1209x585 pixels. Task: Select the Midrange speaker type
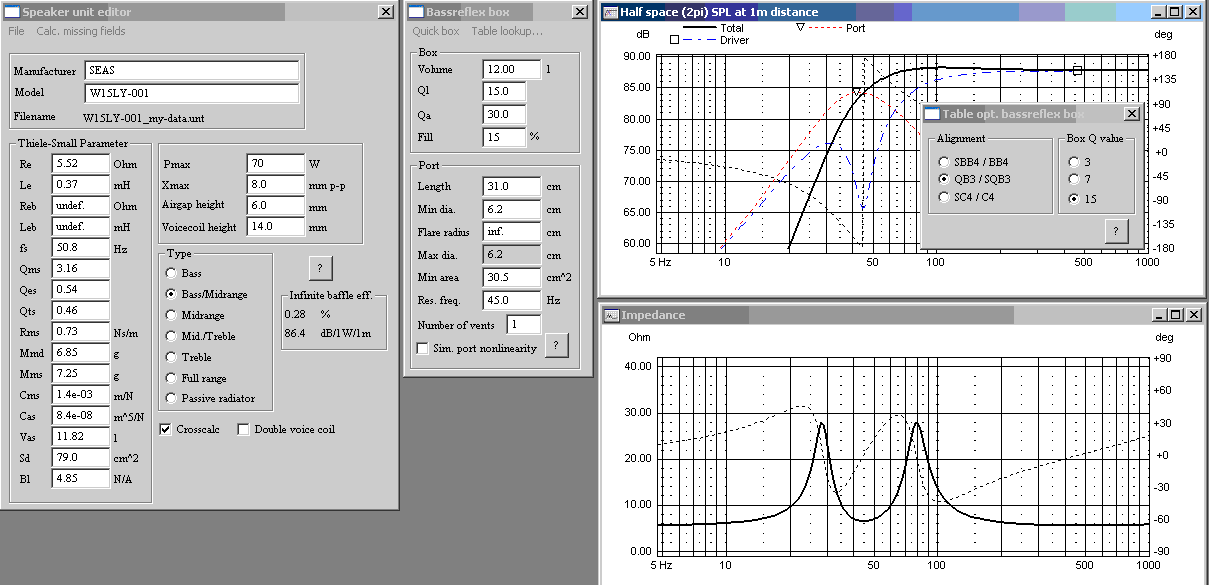(x=172, y=315)
